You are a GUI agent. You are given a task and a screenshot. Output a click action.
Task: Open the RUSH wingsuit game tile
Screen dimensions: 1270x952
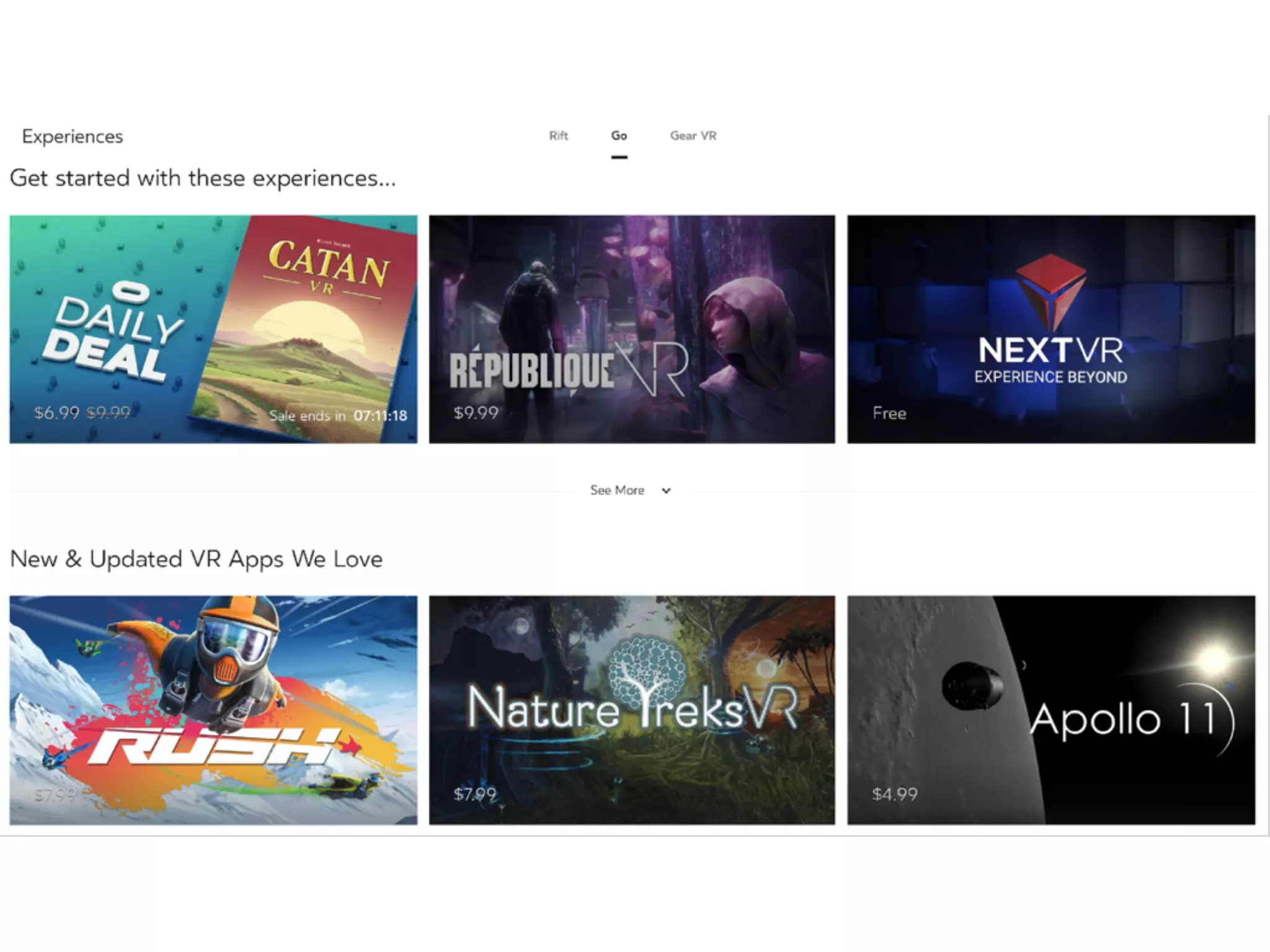point(213,710)
